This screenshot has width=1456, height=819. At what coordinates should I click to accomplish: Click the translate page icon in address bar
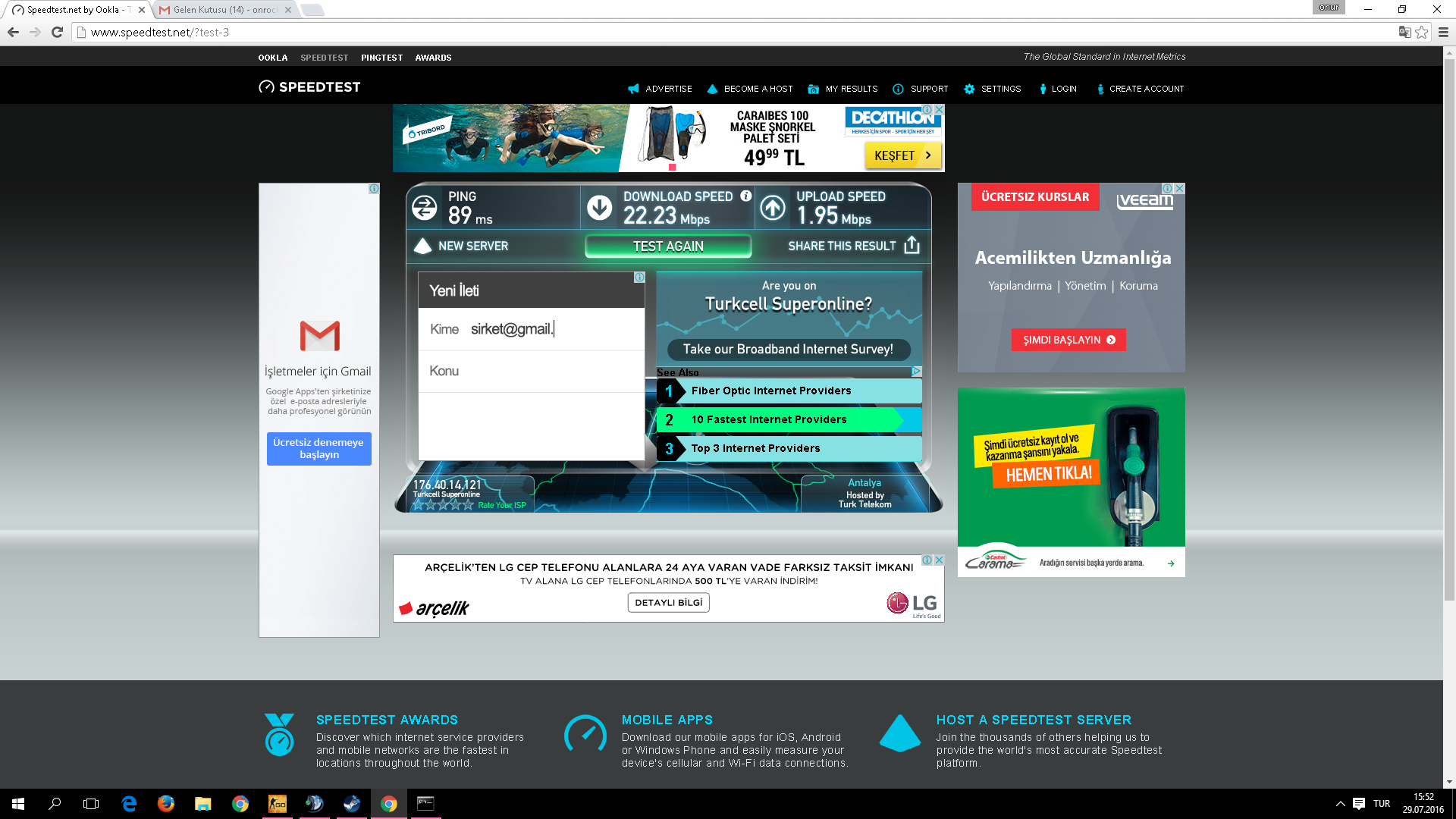(x=1404, y=32)
